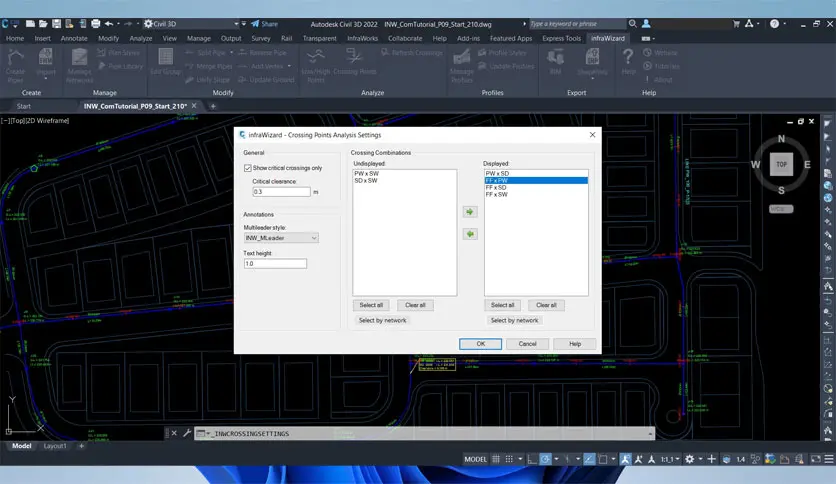The width and height of the screenshot is (836, 484).
Task: Switch to the Annotate ribbon tab
Action: tap(74, 38)
